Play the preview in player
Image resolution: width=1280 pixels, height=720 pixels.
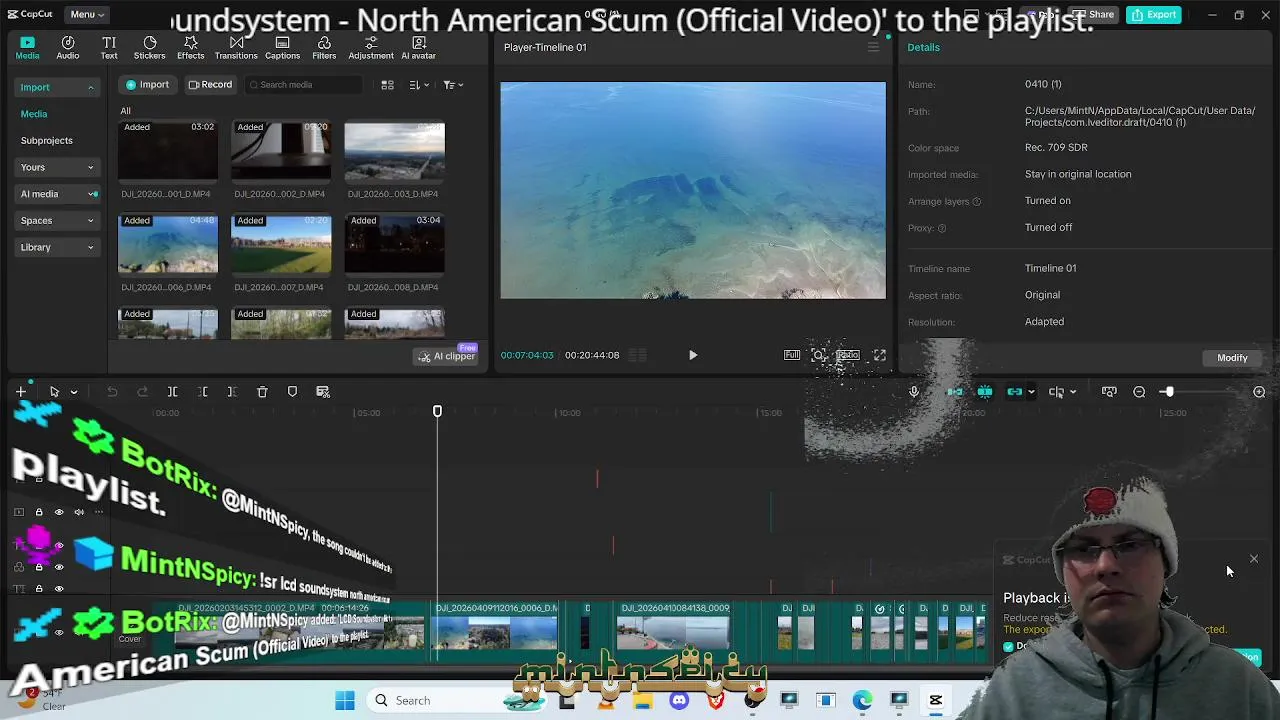click(693, 355)
